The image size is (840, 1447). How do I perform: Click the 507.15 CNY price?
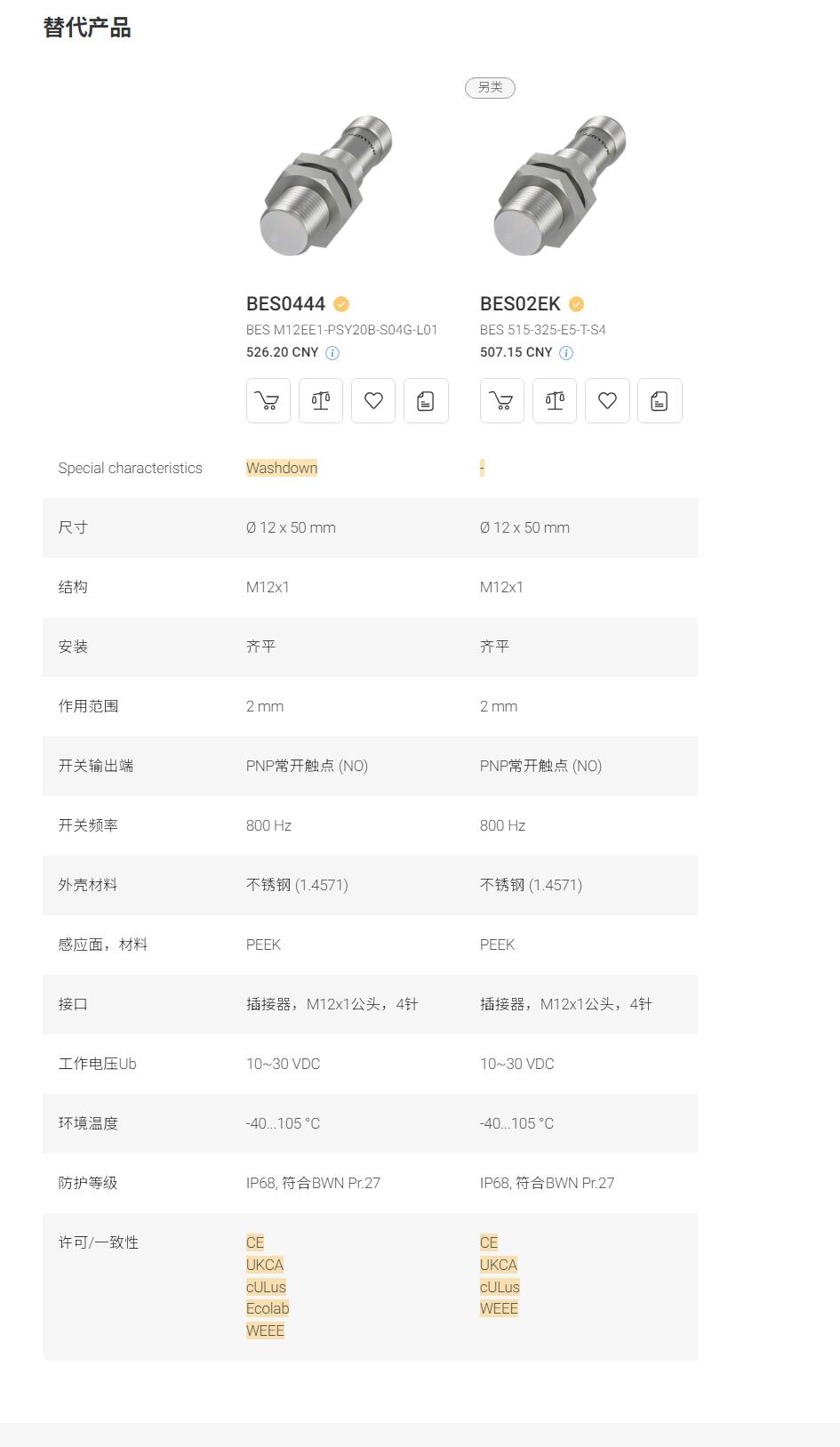click(516, 352)
